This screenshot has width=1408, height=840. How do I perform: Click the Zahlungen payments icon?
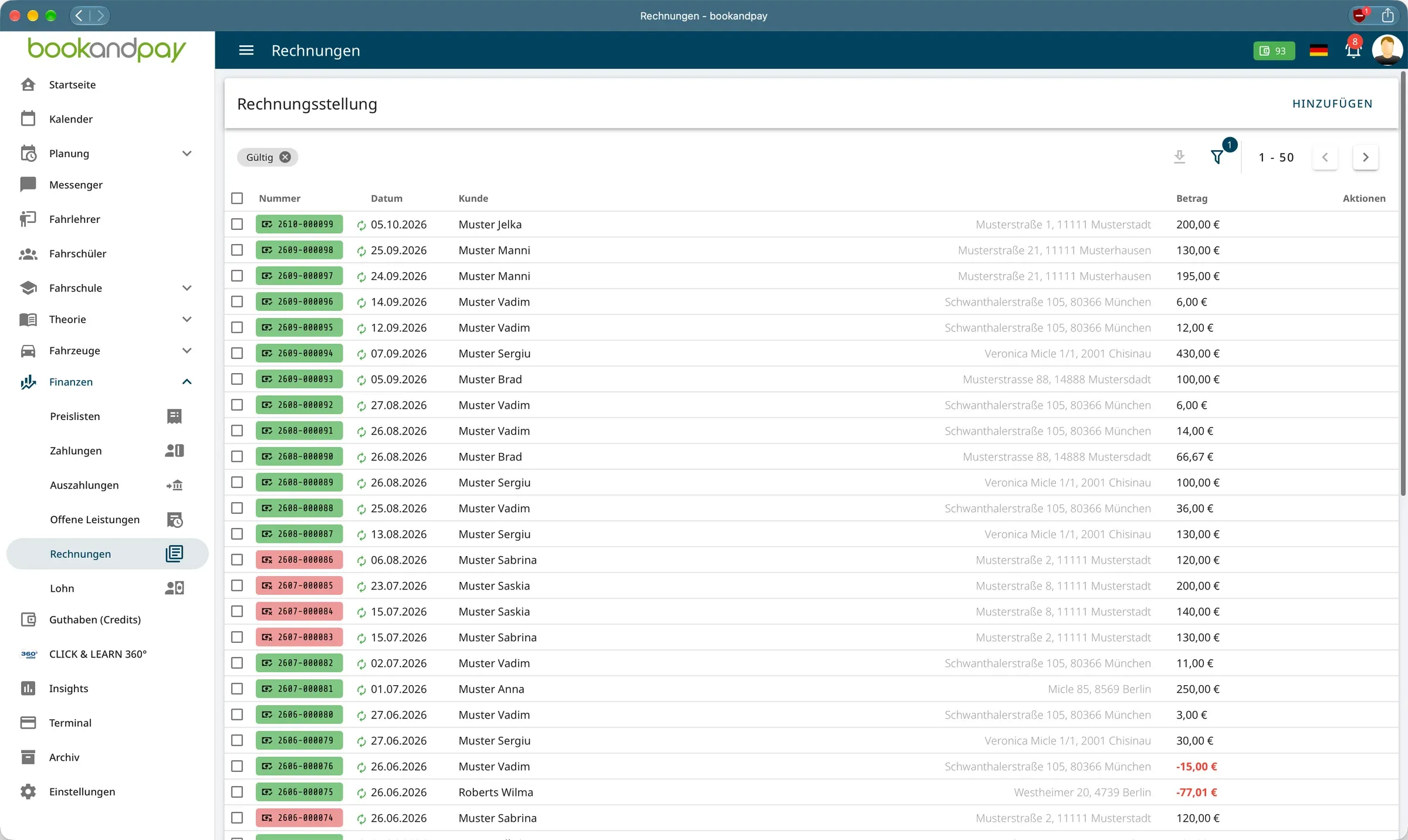[174, 451]
